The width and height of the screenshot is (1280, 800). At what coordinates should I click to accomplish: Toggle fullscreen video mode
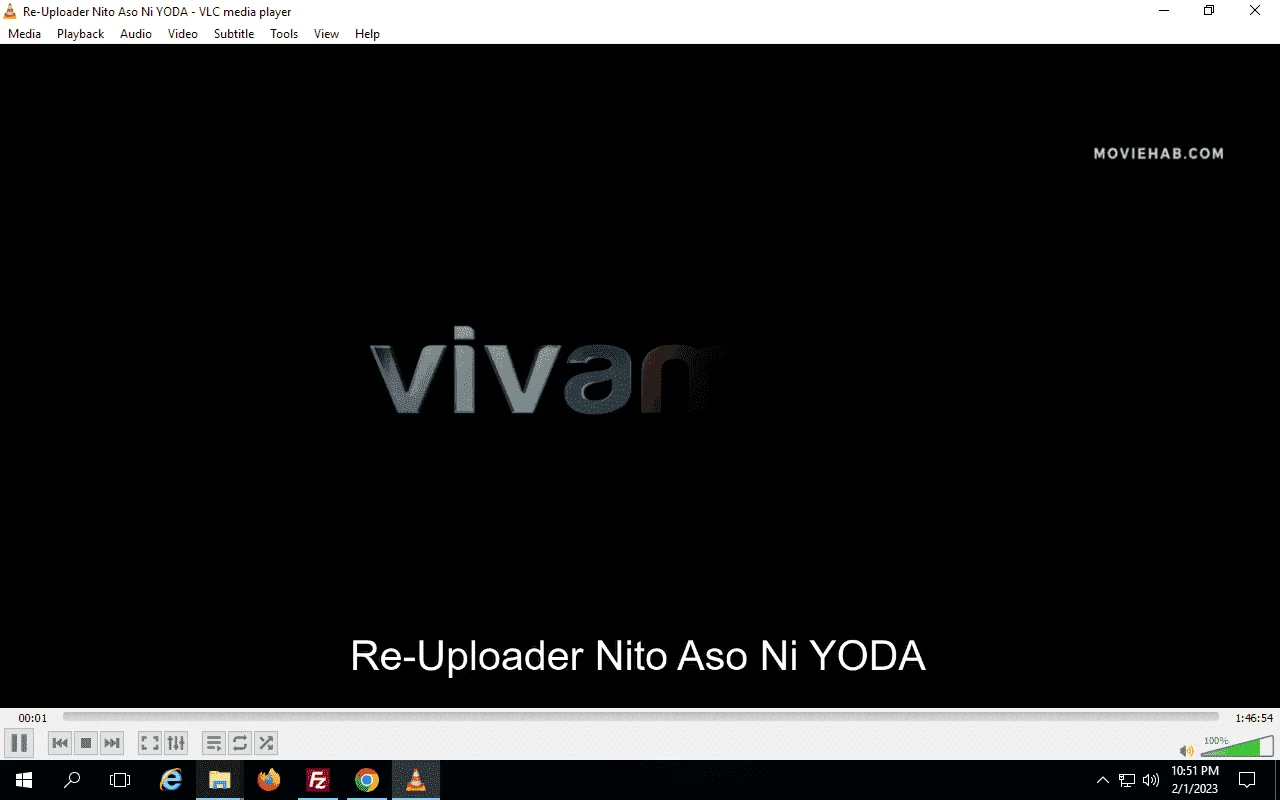[150, 743]
